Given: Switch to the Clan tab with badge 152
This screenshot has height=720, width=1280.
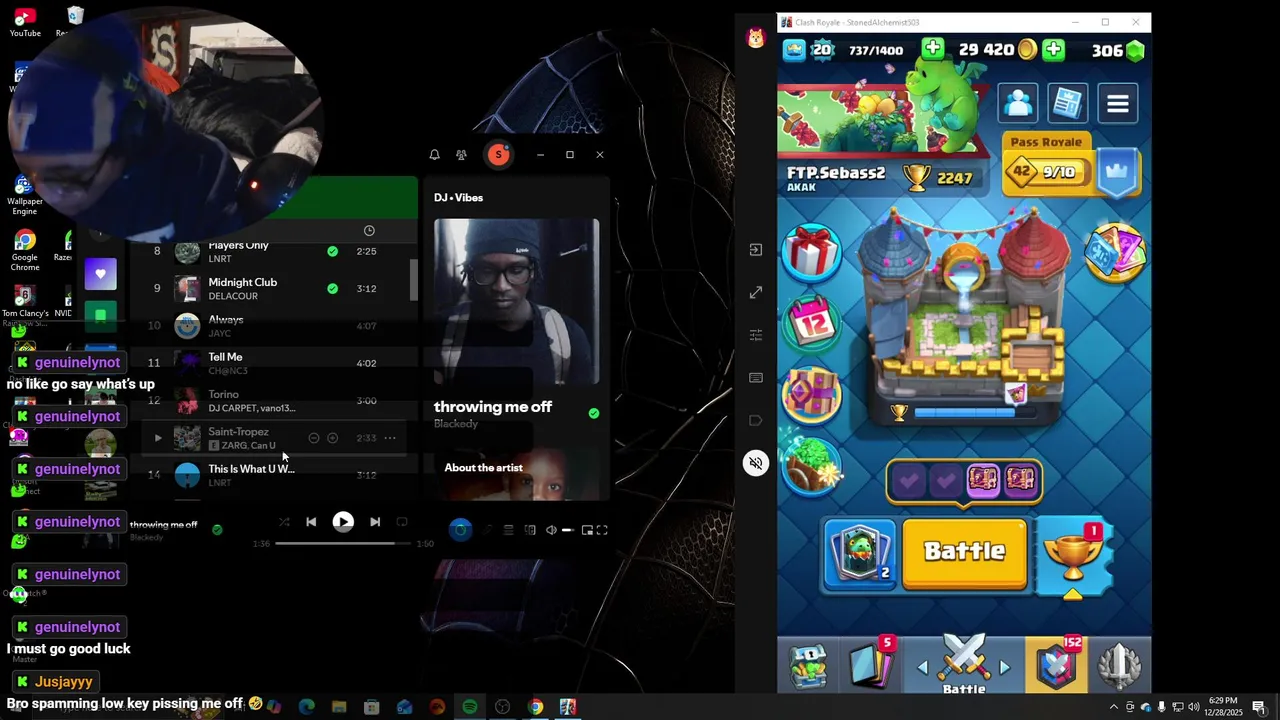Looking at the screenshot, I should coord(1058,664).
